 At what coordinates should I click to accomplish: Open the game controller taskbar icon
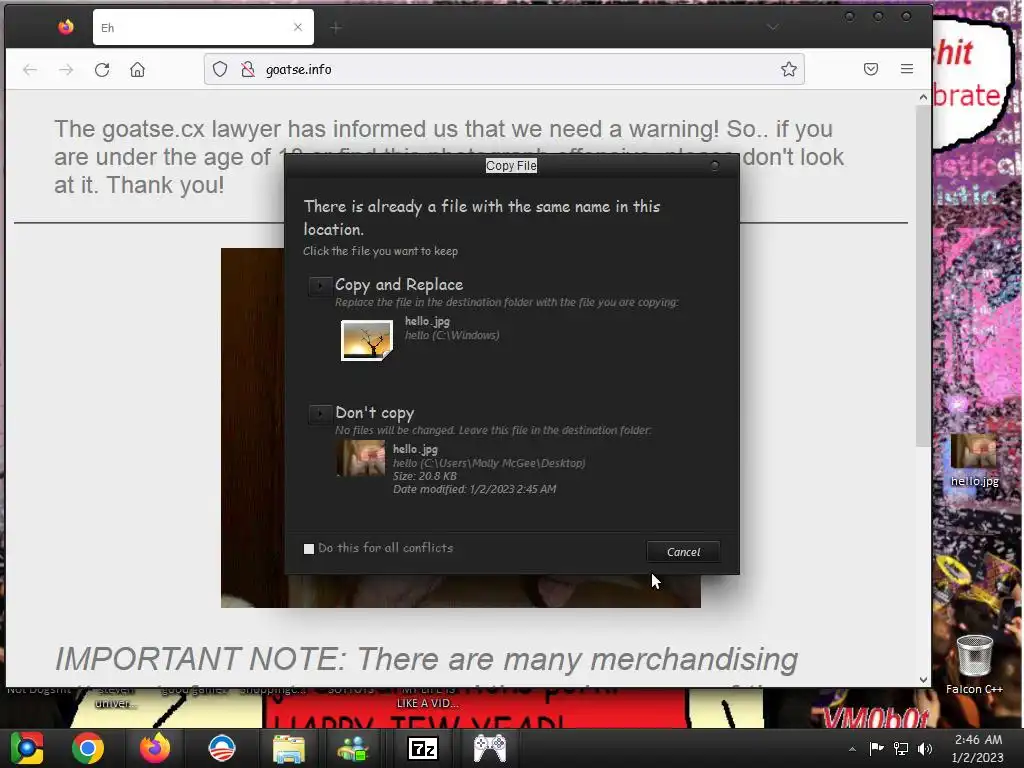(x=490, y=748)
